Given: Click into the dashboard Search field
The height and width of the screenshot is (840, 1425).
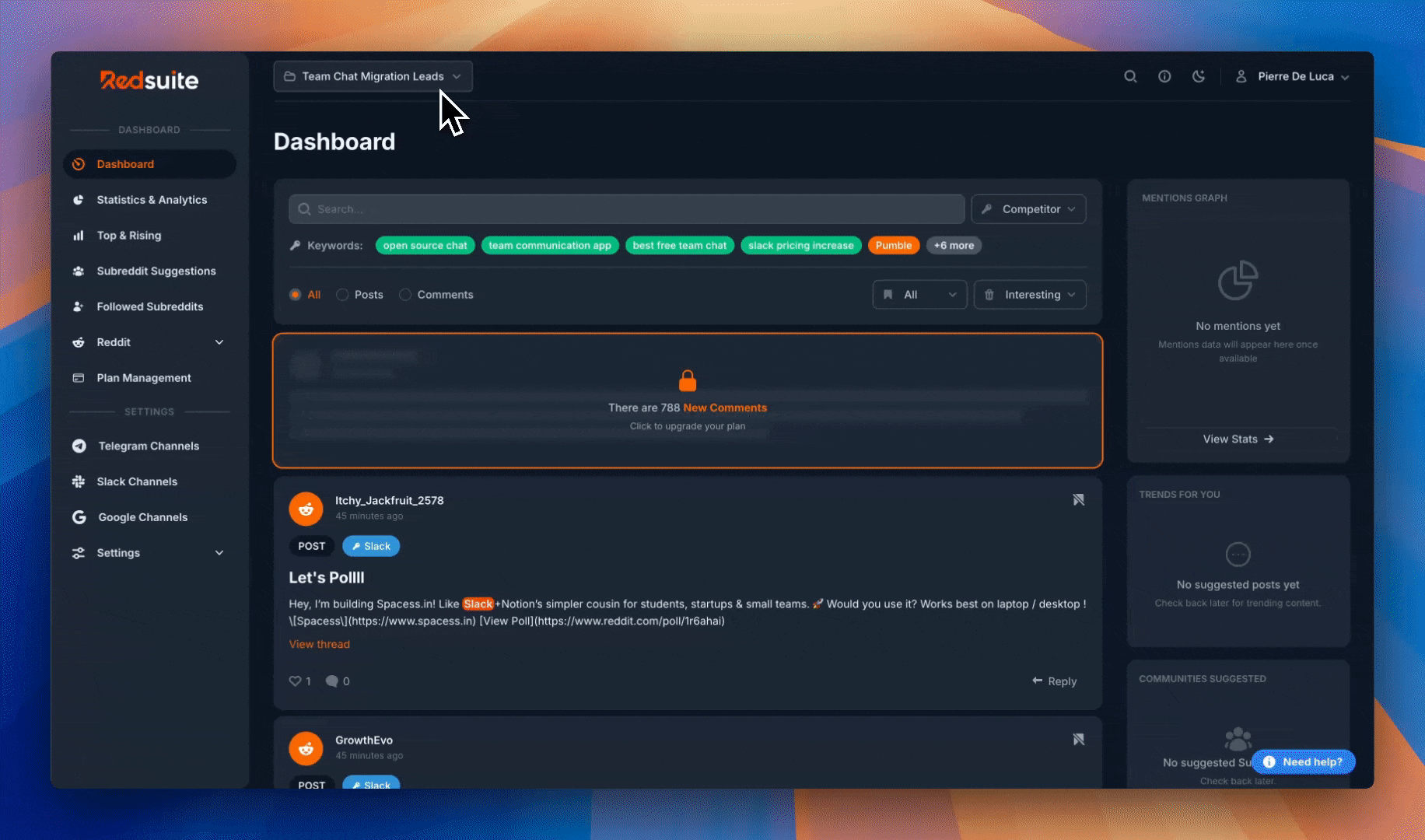Looking at the screenshot, I should point(627,209).
